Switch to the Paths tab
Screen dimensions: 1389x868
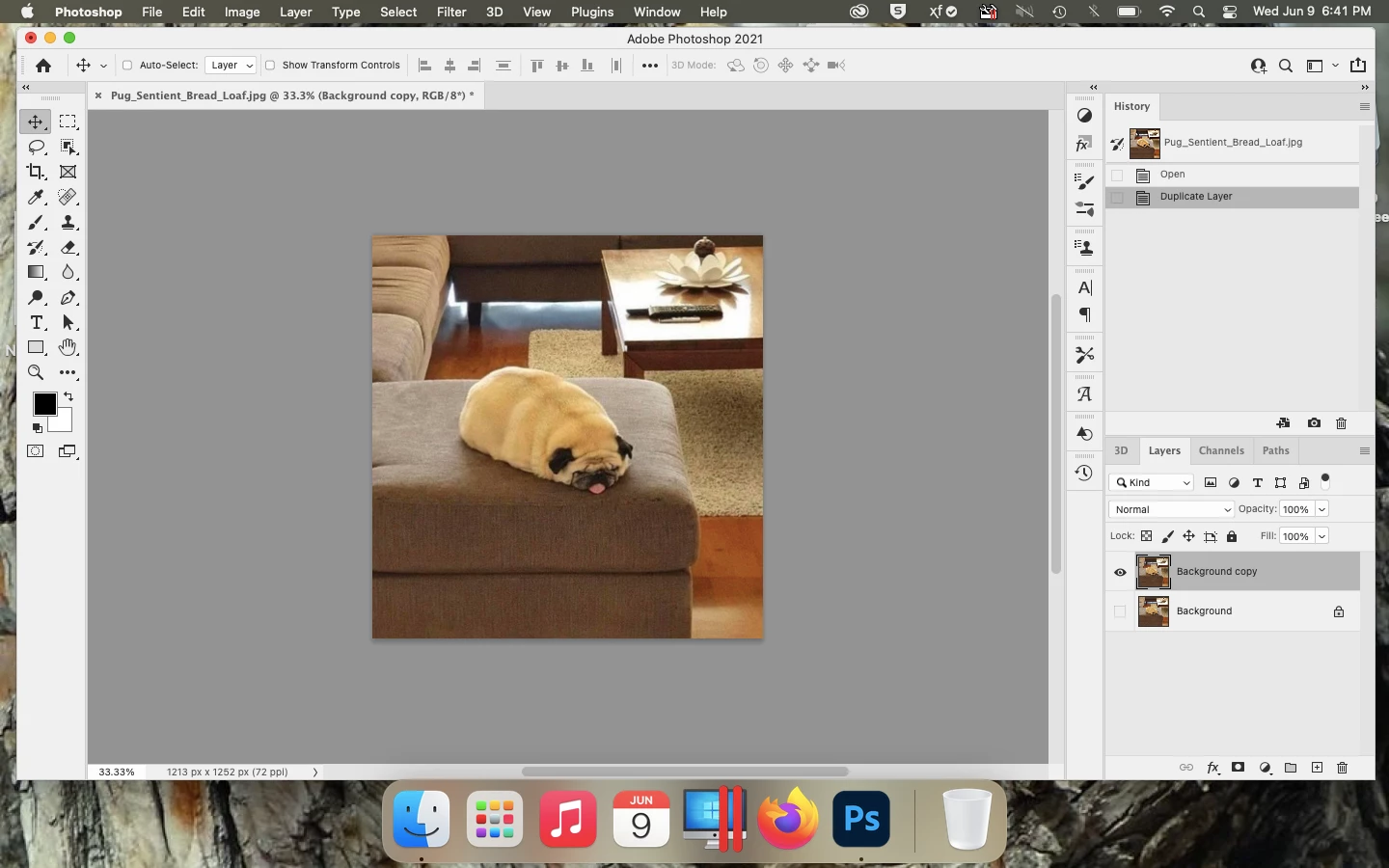1275,450
